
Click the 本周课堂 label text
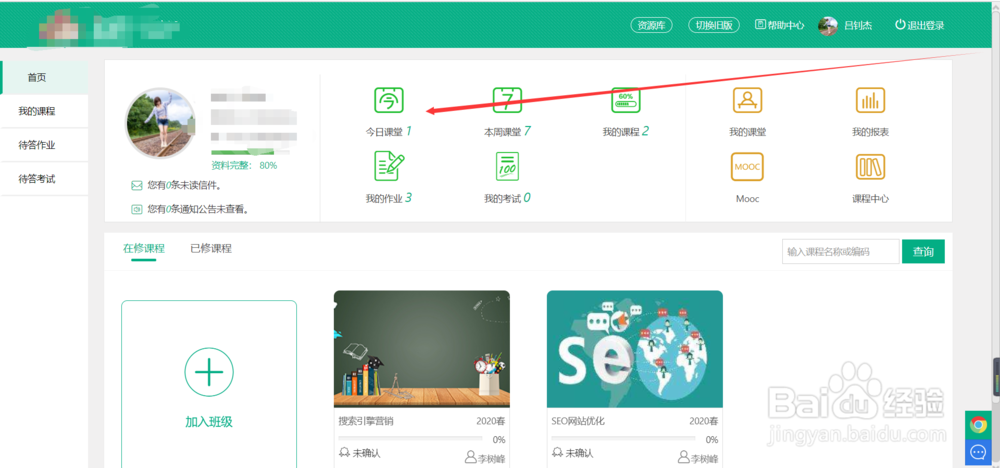503,132
